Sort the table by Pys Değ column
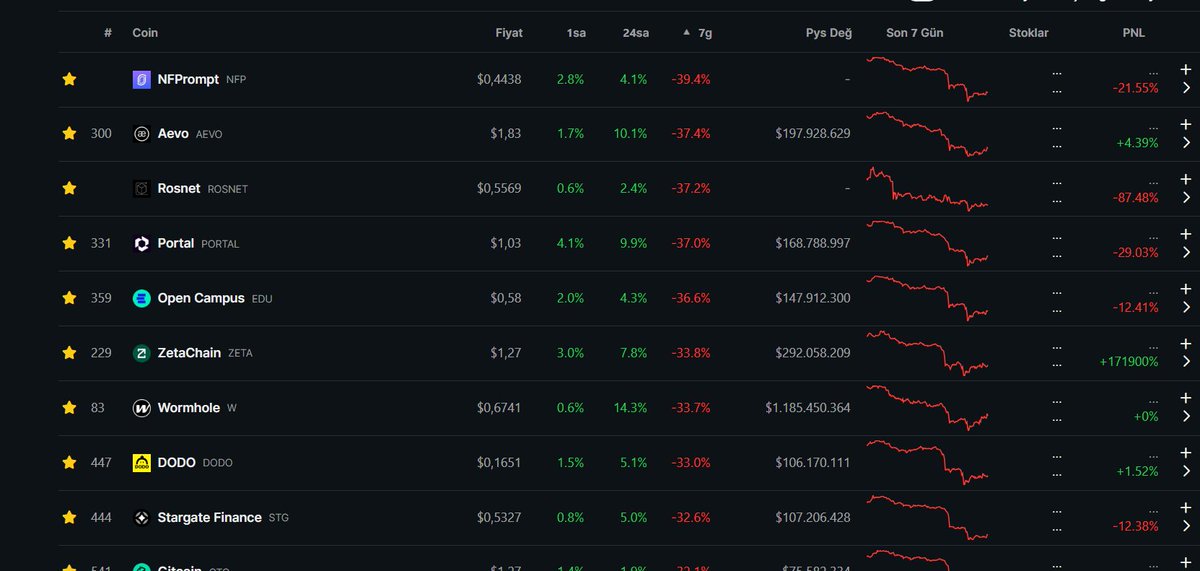 tap(829, 33)
